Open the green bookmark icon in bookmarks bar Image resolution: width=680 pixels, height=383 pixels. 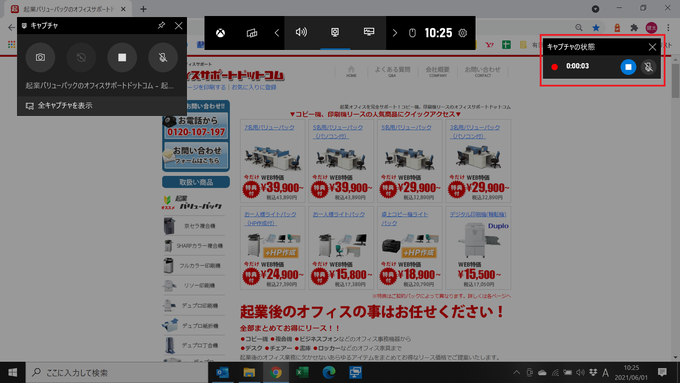tap(506, 44)
